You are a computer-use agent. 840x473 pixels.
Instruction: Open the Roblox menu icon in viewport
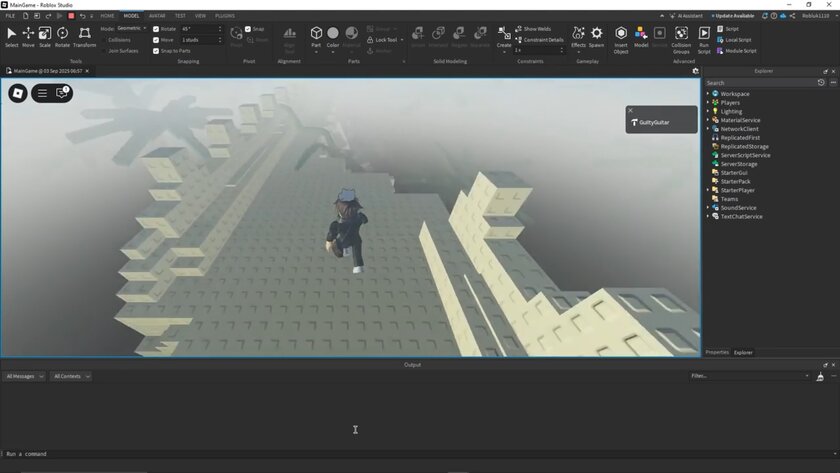(18, 93)
